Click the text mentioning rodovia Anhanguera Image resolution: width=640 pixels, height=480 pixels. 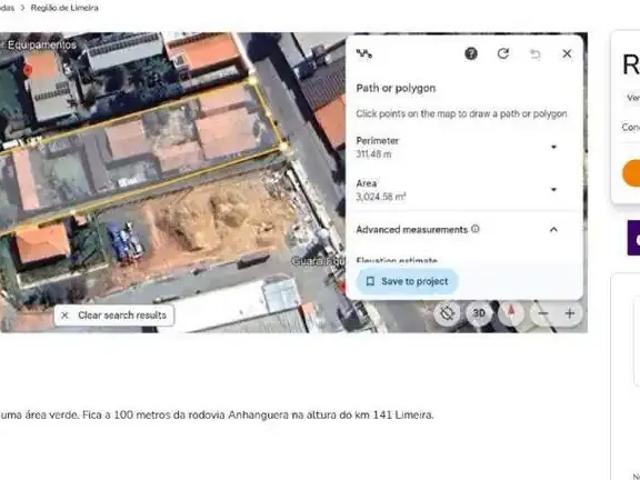pos(217,415)
